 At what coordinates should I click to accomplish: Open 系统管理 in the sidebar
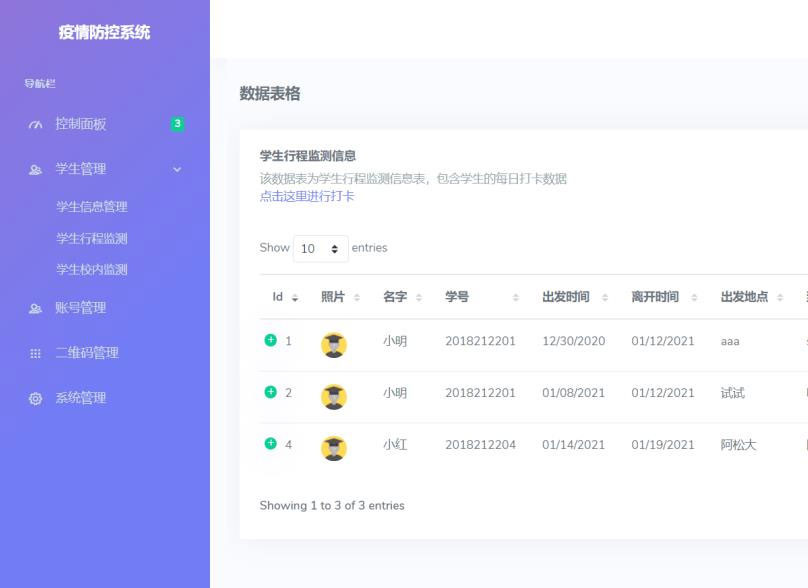coord(81,398)
